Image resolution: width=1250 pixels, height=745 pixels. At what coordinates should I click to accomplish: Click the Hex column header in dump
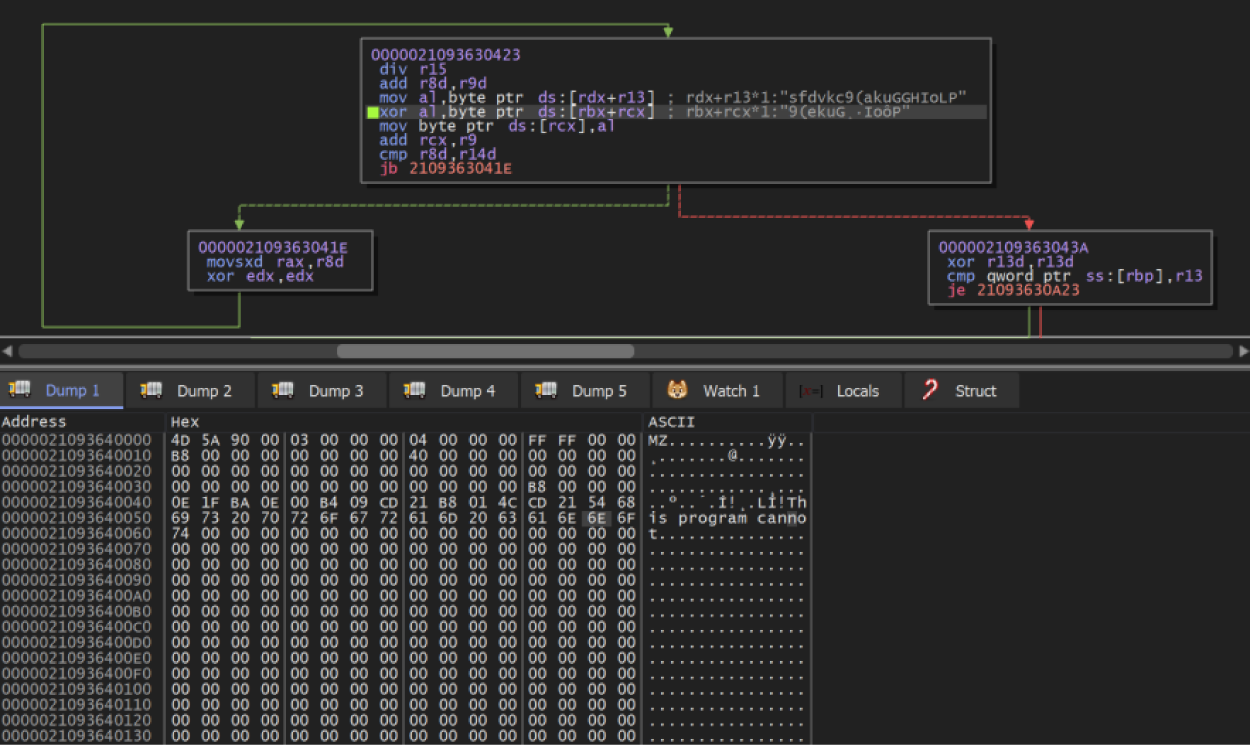tap(185, 422)
